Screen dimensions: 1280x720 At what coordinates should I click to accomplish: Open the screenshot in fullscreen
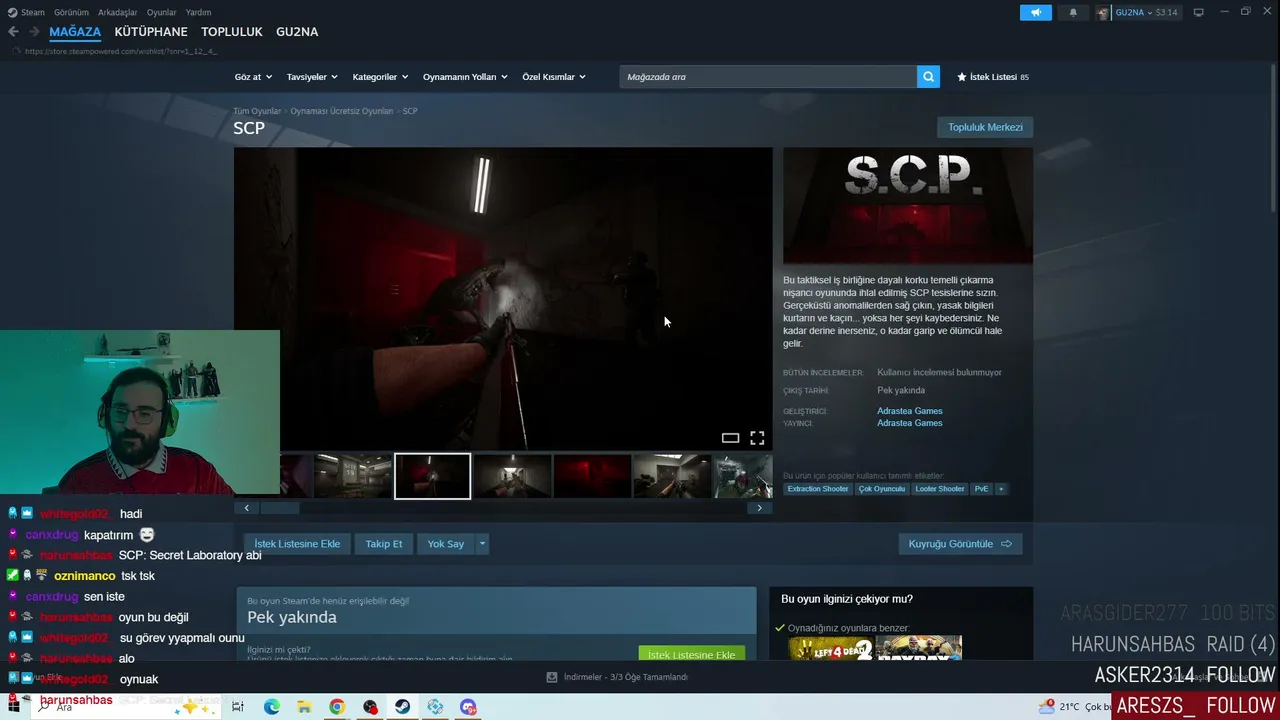(757, 438)
